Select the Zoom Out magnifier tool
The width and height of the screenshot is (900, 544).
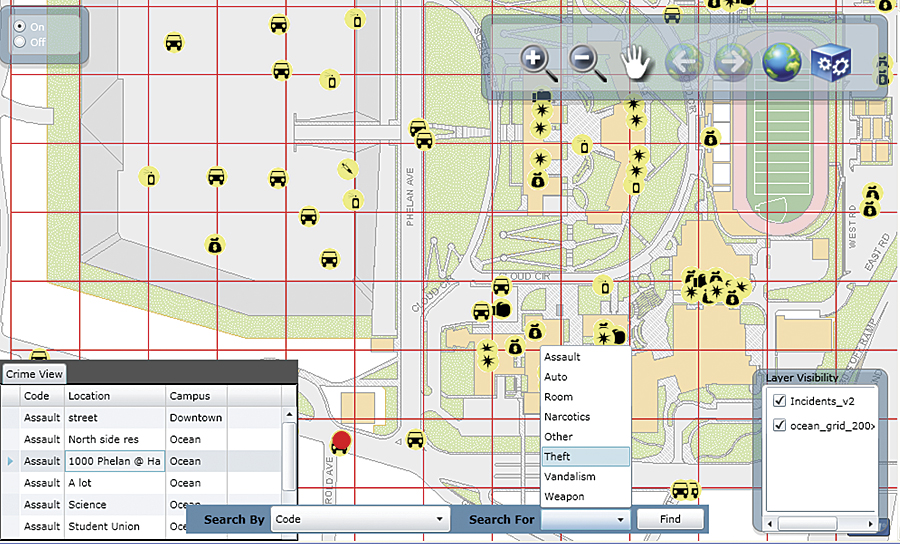[x=587, y=63]
